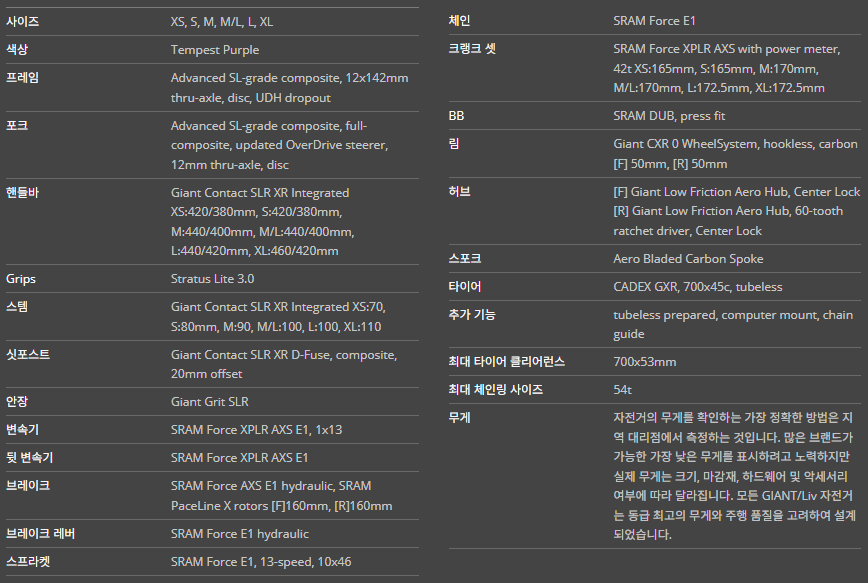Select the 'Tempest Purple' color value

[215, 50]
